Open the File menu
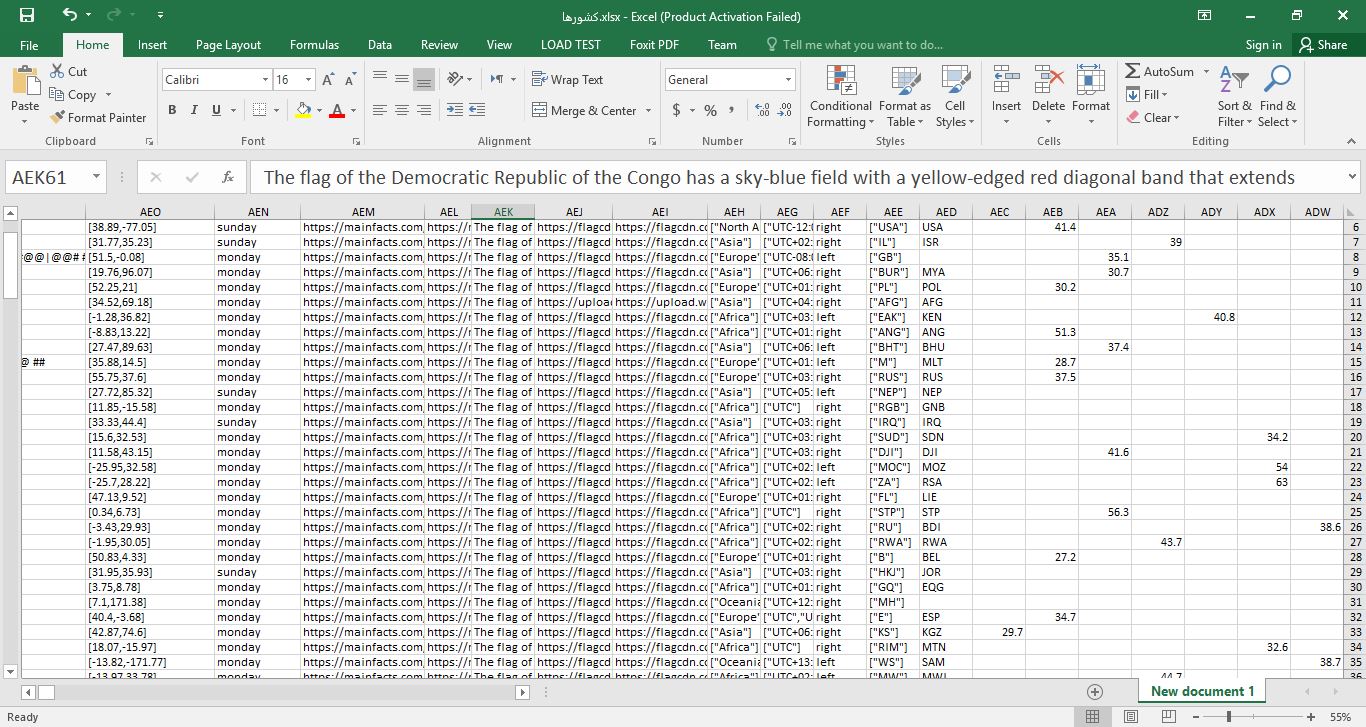Viewport: 1366px width, 727px height. point(29,45)
